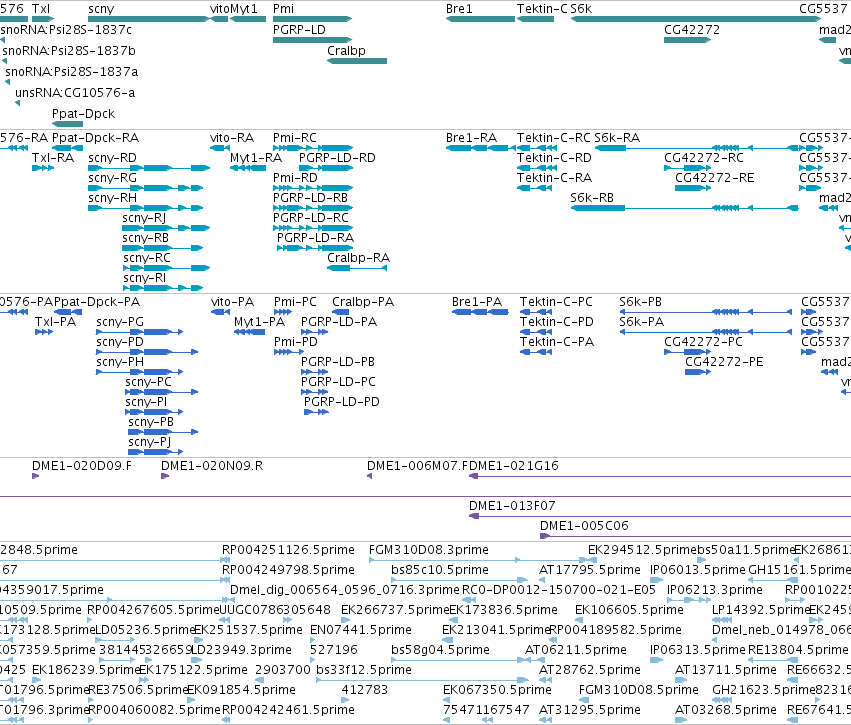Click snoRNA:Psi28S-1837a feature label
The width and height of the screenshot is (851, 725).
[72, 72]
